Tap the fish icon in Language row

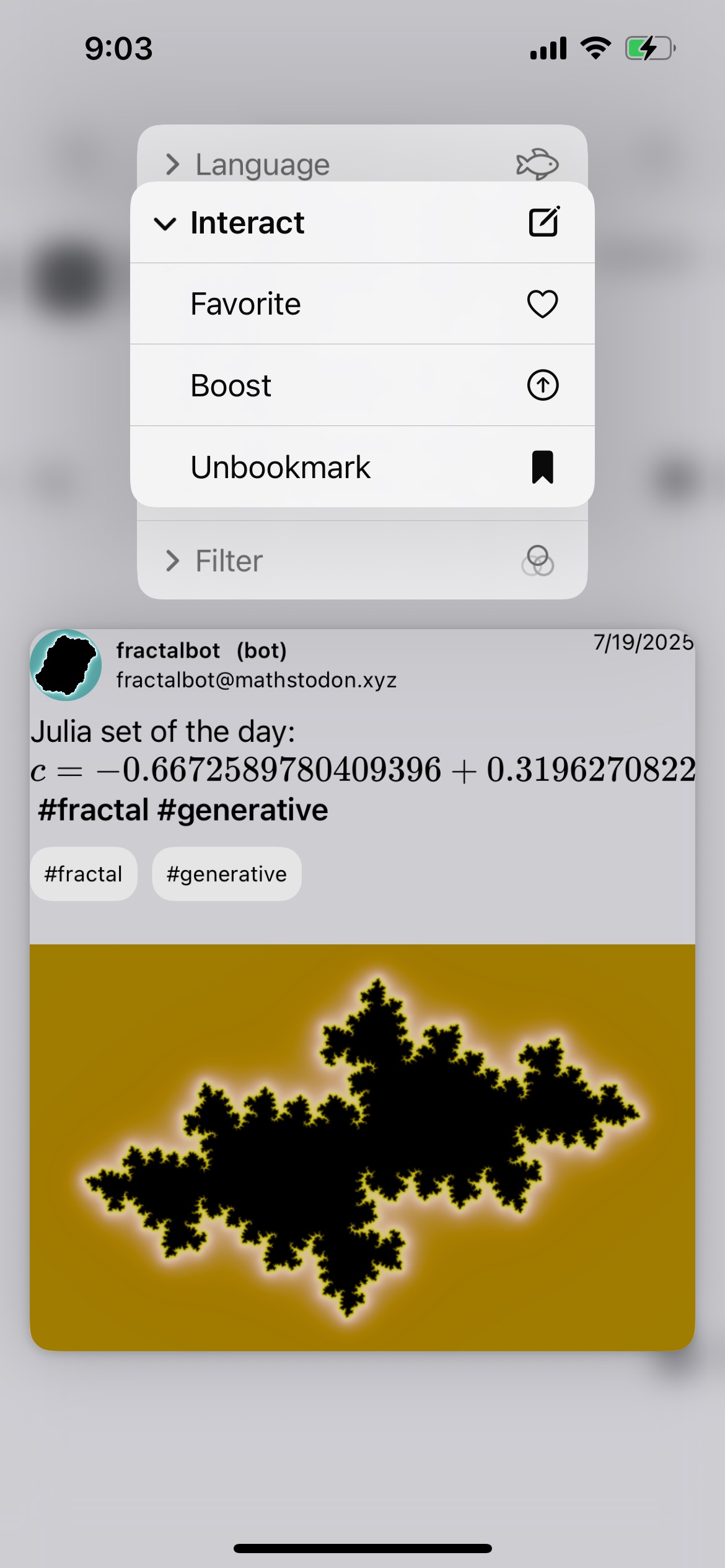(537, 164)
